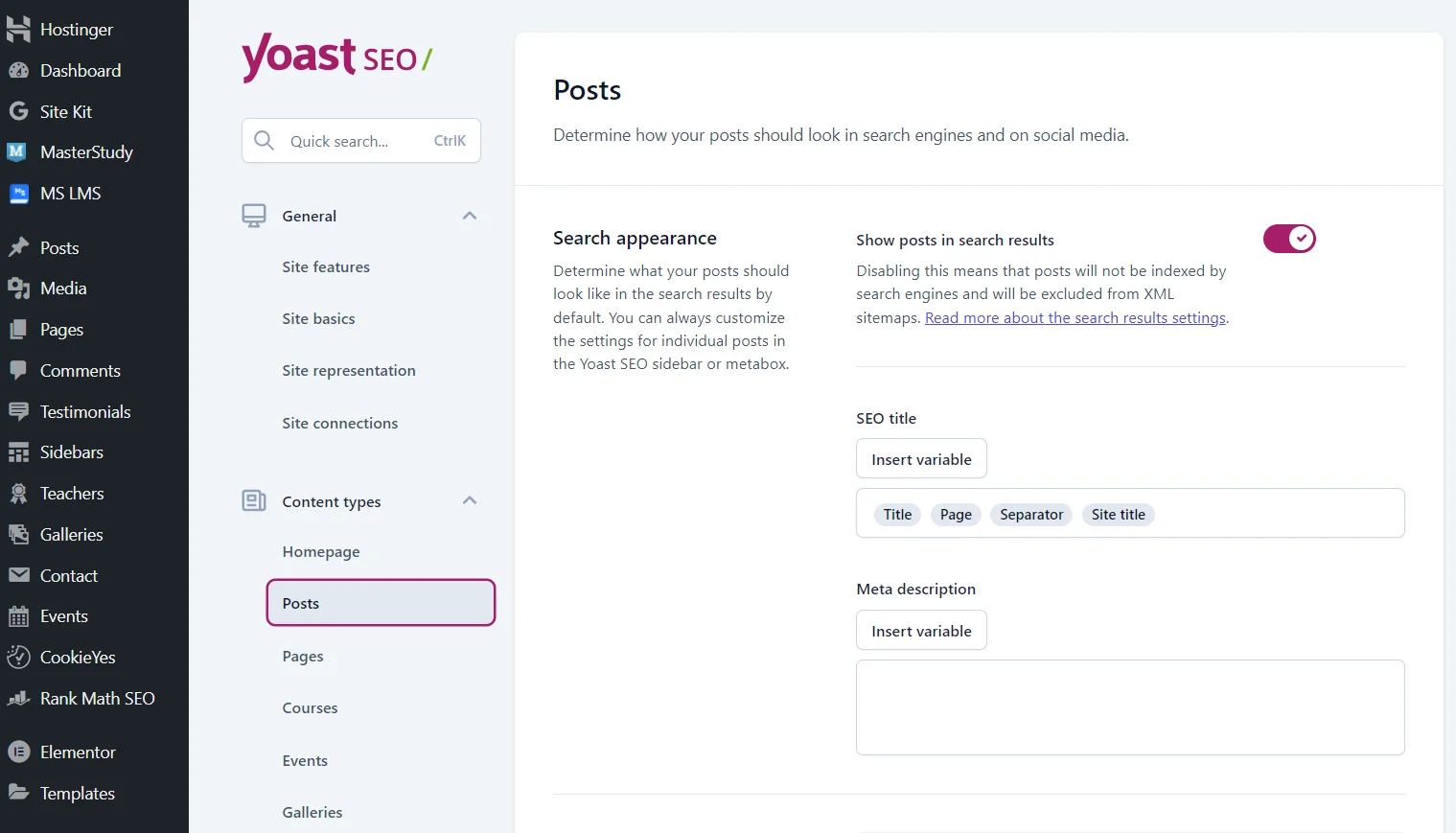The height and width of the screenshot is (833, 1456).
Task: Click the WordPress Posts pin icon
Action: coord(18,247)
